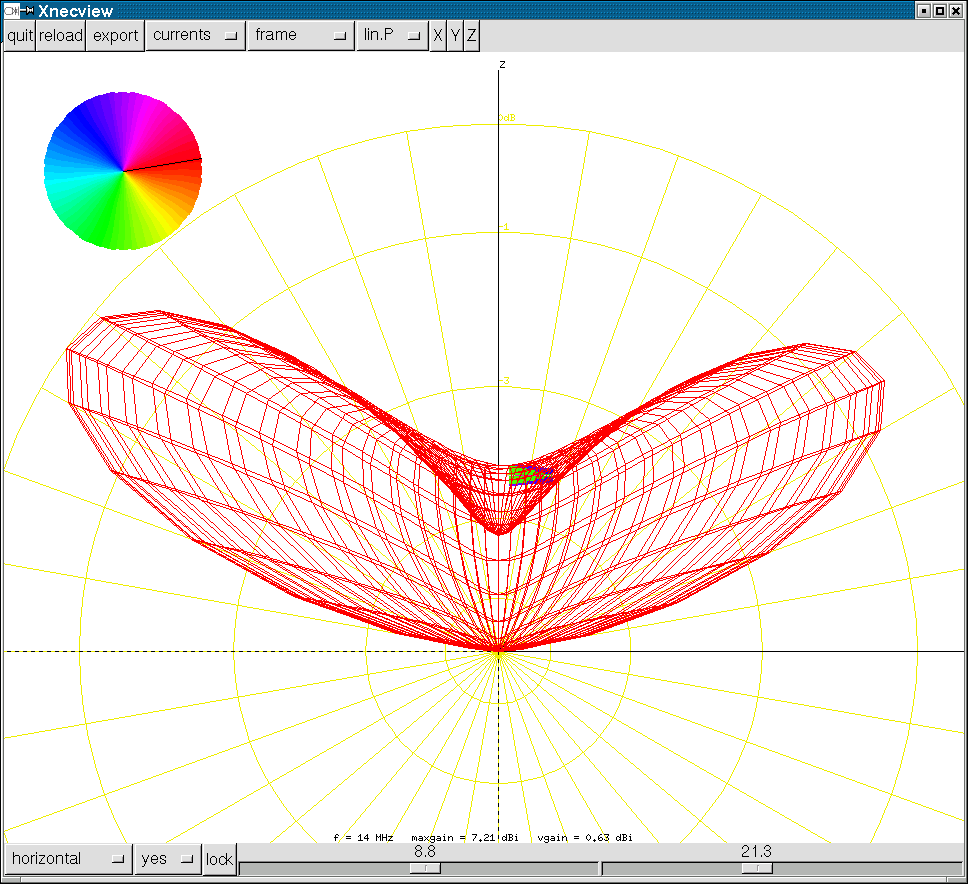View along the Y axis
Image resolution: width=968 pixels, height=884 pixels.
[x=455, y=35]
